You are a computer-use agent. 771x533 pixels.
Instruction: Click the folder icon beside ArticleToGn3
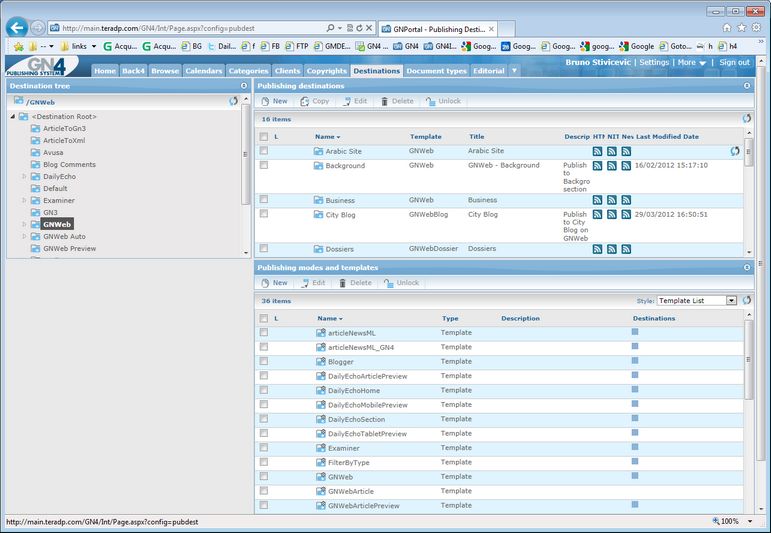35,128
